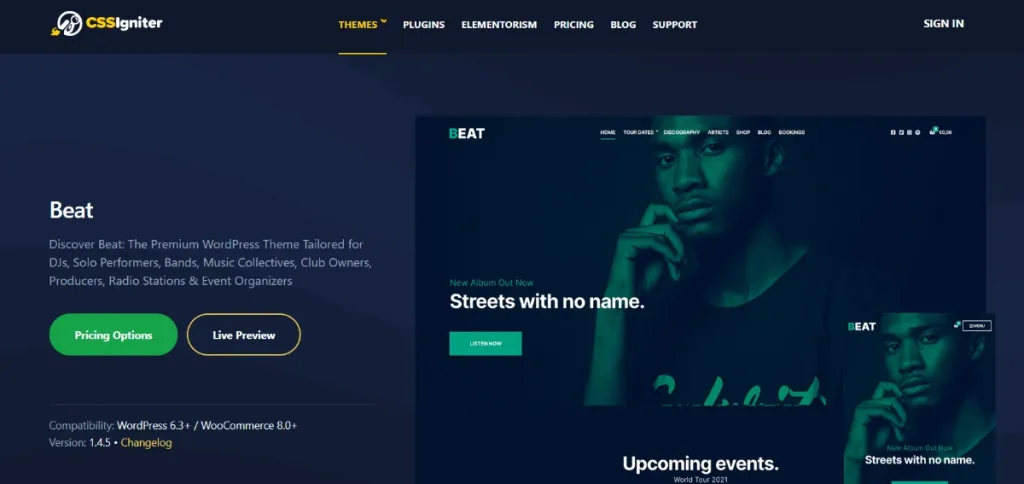
Task: Click the mobile preview cart icon
Action: coord(957,324)
